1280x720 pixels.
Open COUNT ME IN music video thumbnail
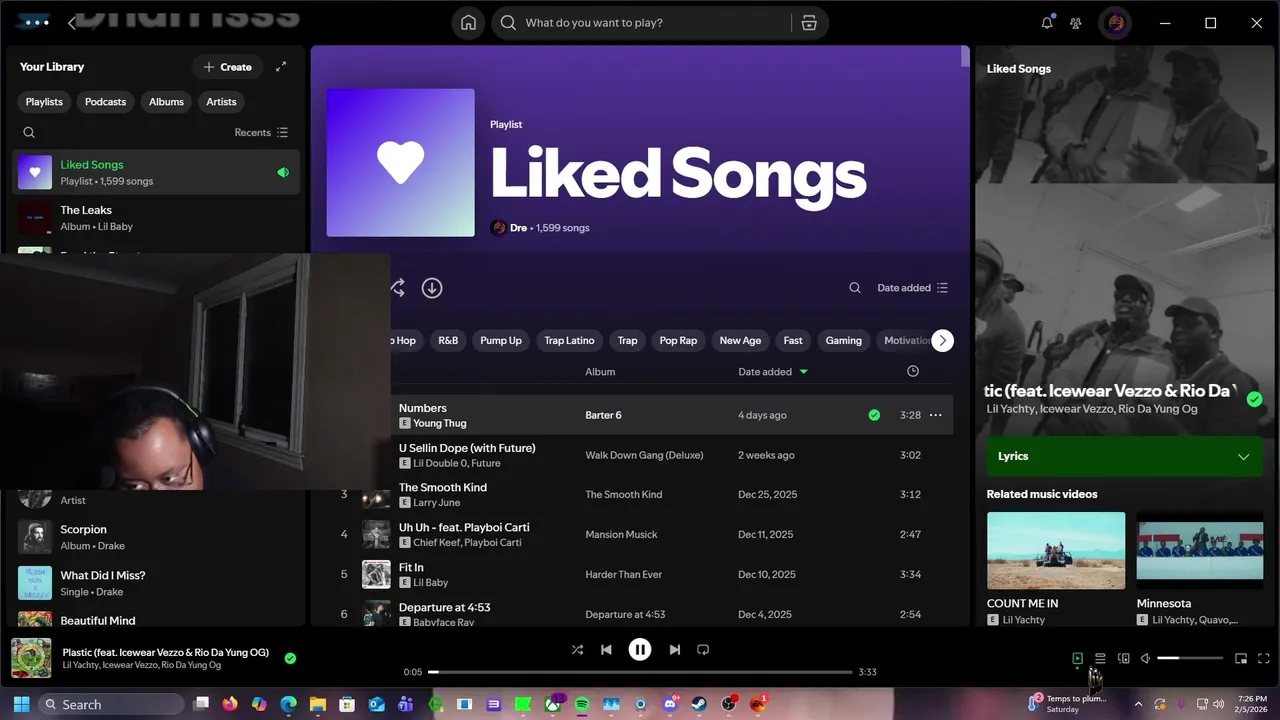1056,551
